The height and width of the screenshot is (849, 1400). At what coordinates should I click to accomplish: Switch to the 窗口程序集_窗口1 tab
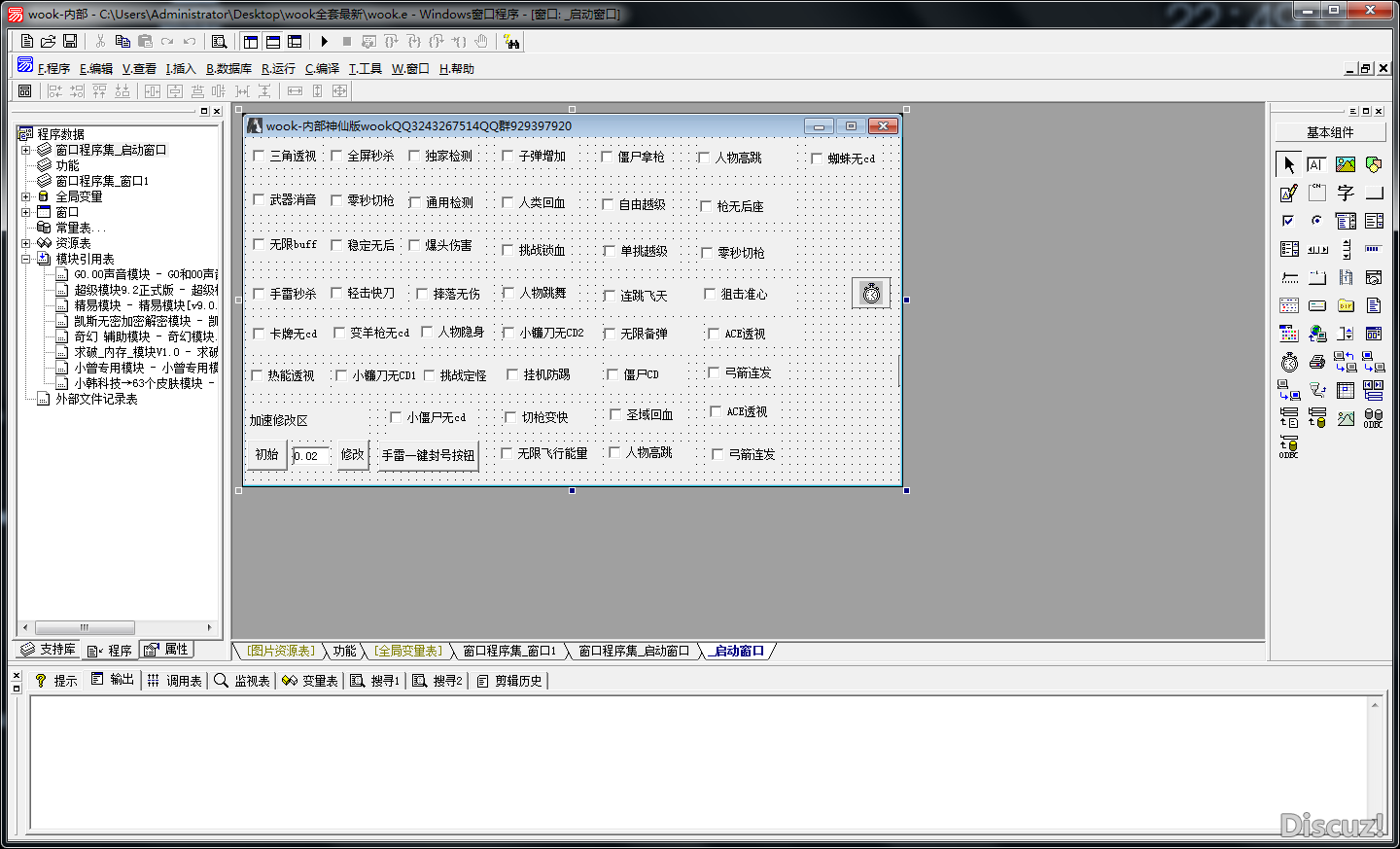click(x=508, y=651)
